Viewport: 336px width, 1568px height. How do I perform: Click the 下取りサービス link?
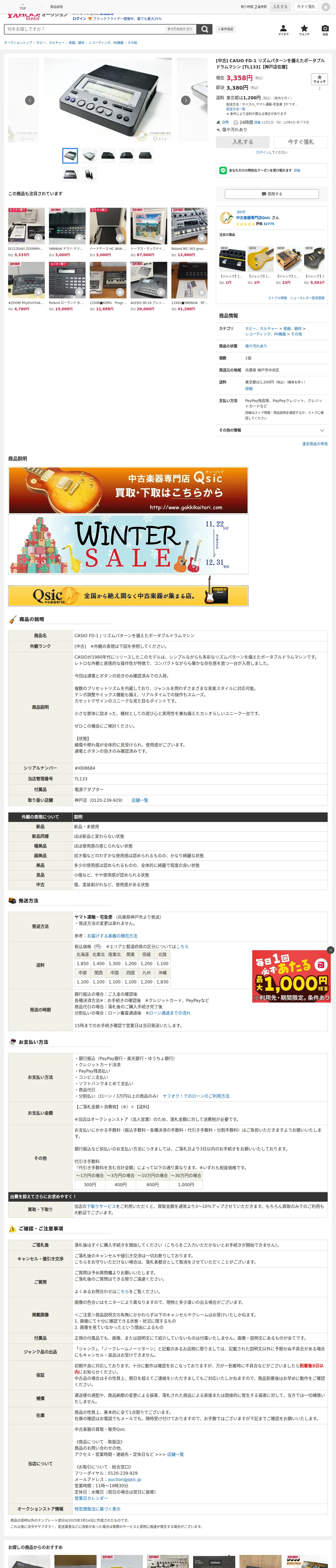pyautogui.click(x=101, y=1206)
